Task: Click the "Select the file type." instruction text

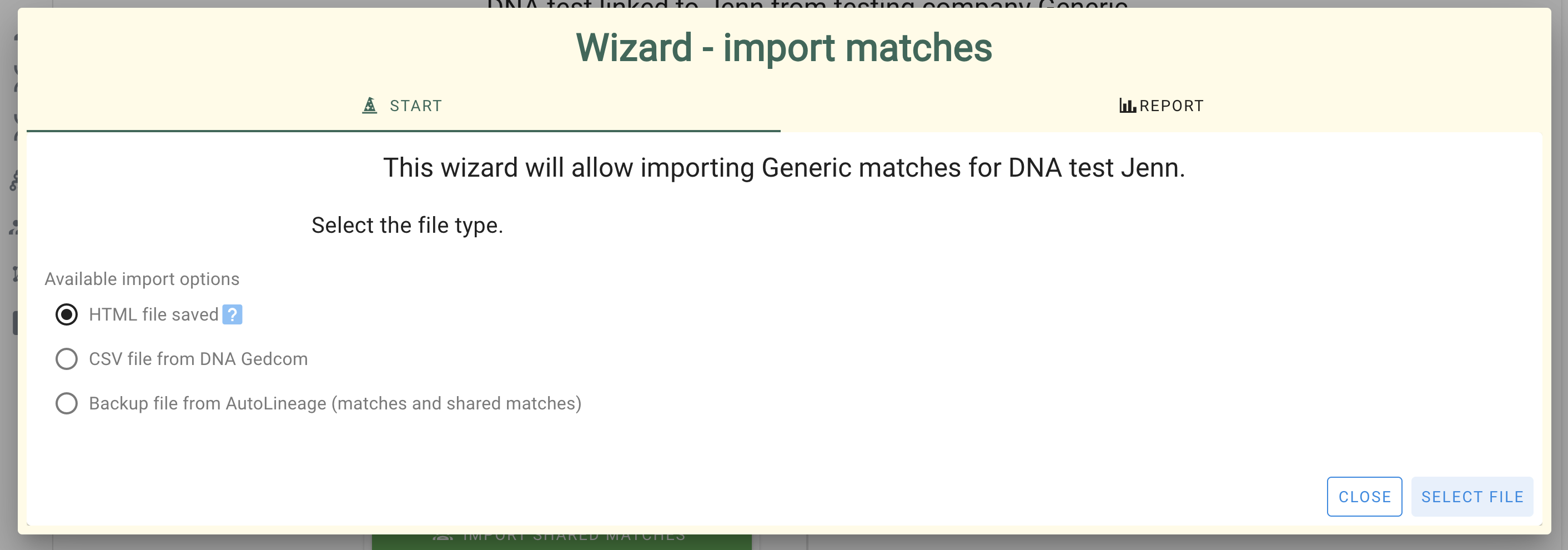Action: pyautogui.click(x=407, y=226)
